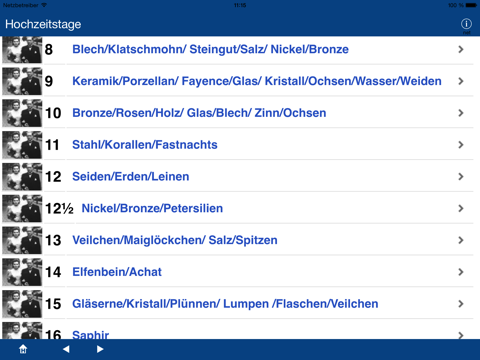
Task: Tap the couple thumbnail beside year 14
Action: (22, 272)
